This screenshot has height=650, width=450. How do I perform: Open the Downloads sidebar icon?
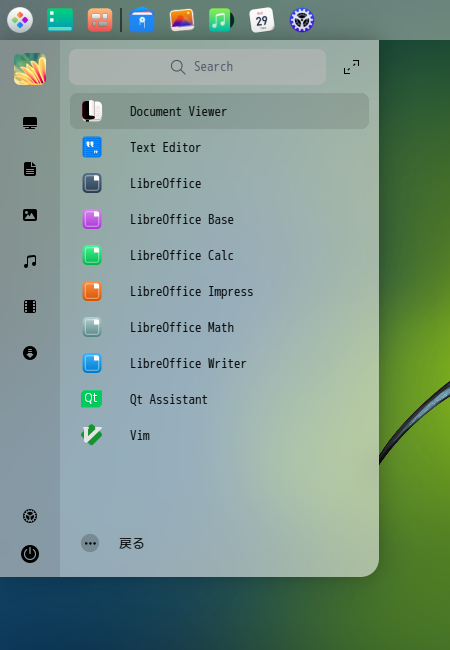(30, 353)
